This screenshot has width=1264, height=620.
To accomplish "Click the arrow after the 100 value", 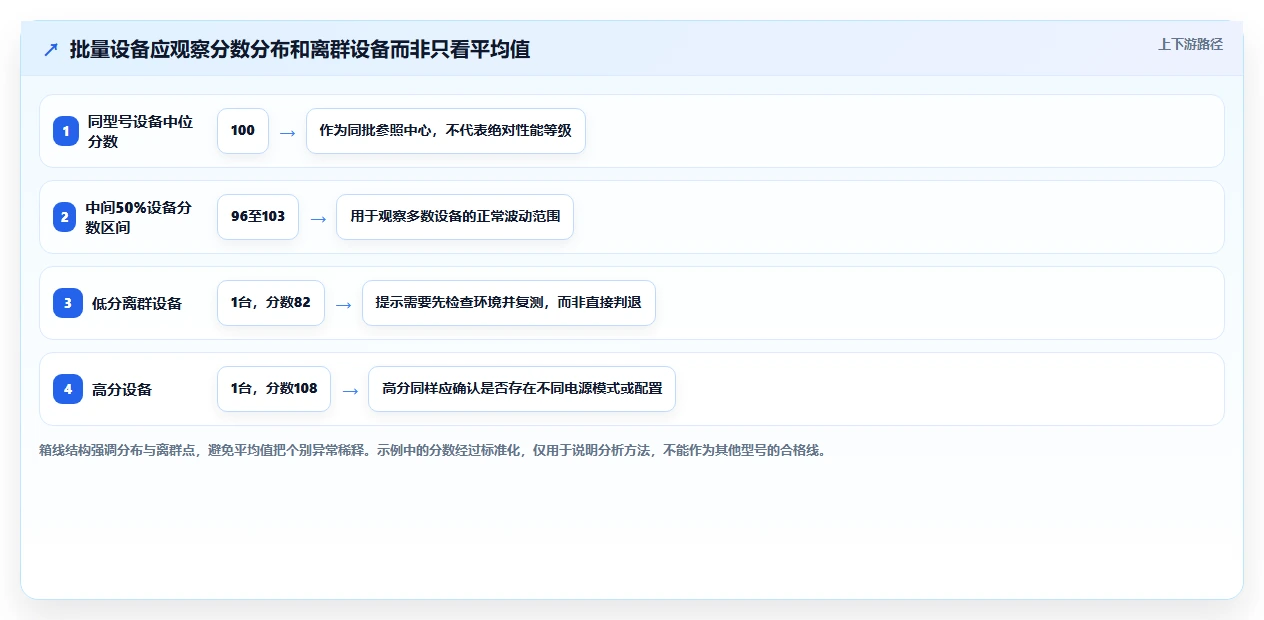I will point(287,132).
